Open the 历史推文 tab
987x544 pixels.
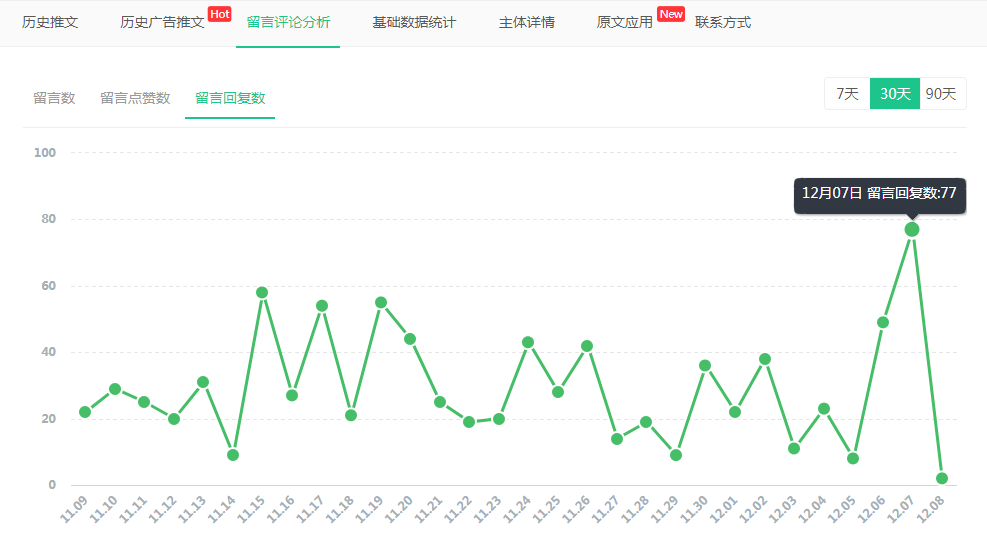point(50,23)
